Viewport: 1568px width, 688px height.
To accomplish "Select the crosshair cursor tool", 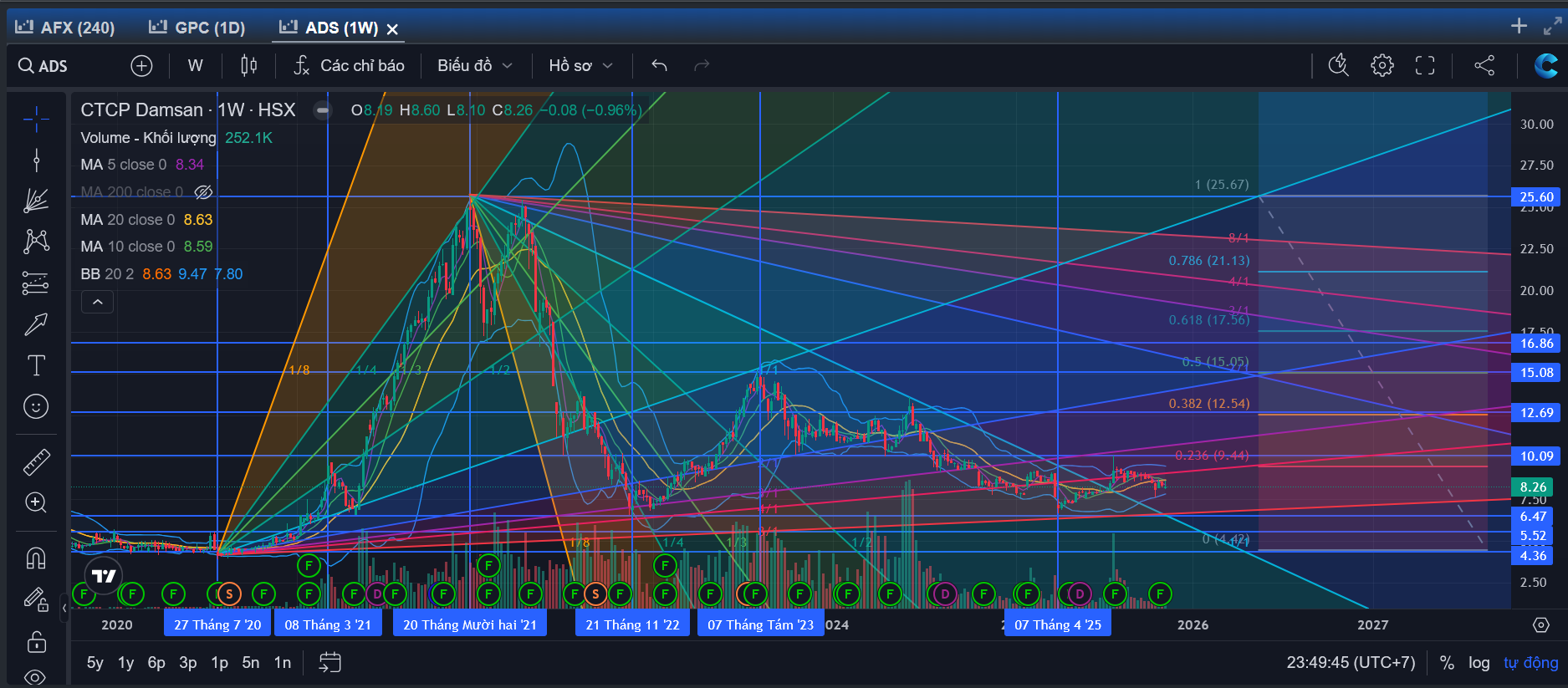I will (x=36, y=119).
